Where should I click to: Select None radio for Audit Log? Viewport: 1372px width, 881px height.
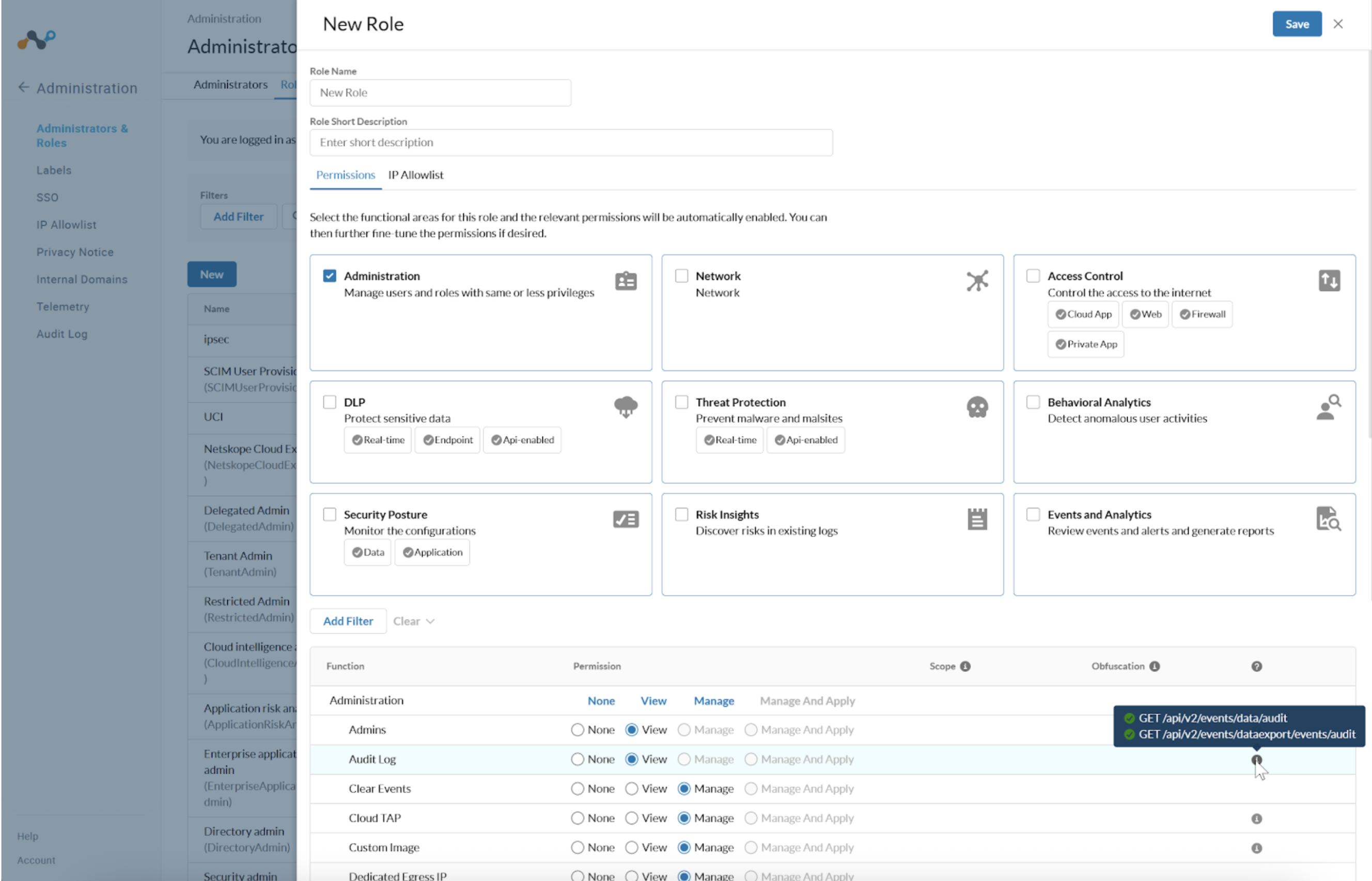pyautogui.click(x=578, y=759)
